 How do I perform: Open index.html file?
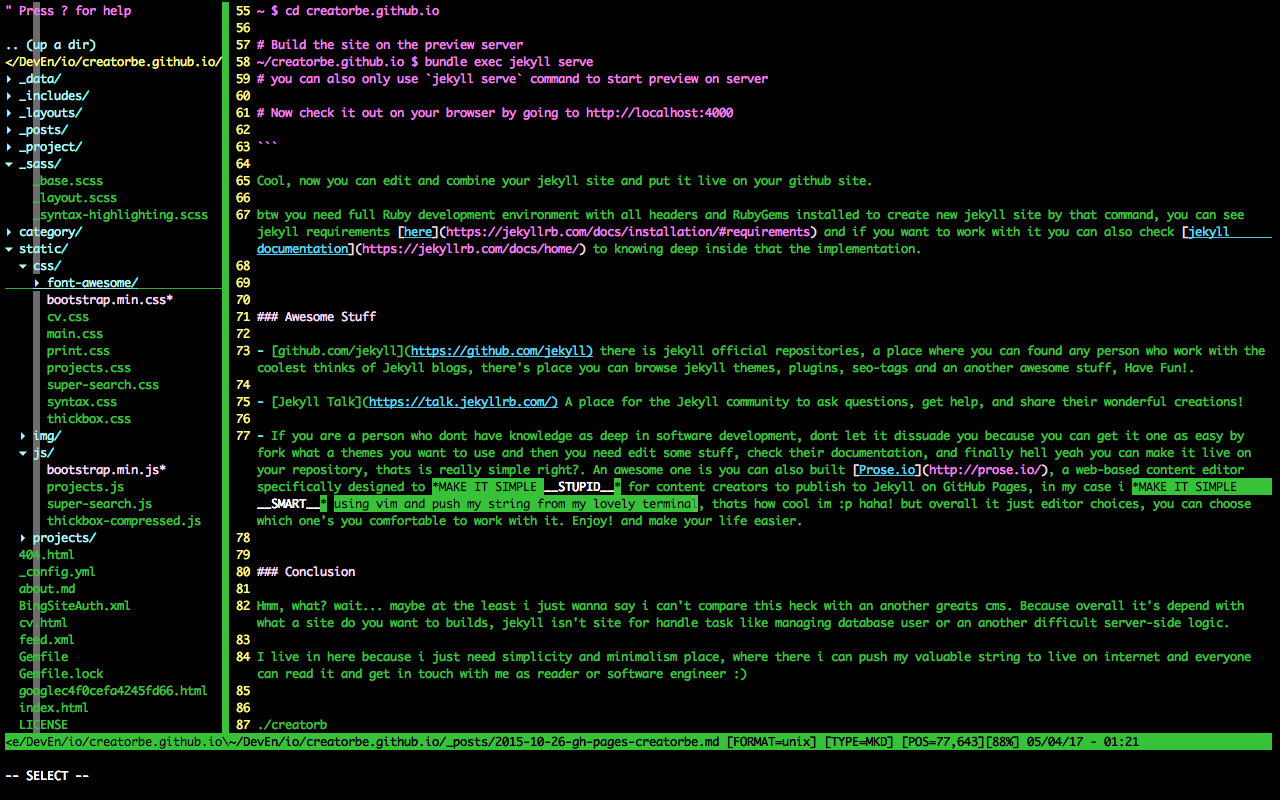click(x=54, y=708)
